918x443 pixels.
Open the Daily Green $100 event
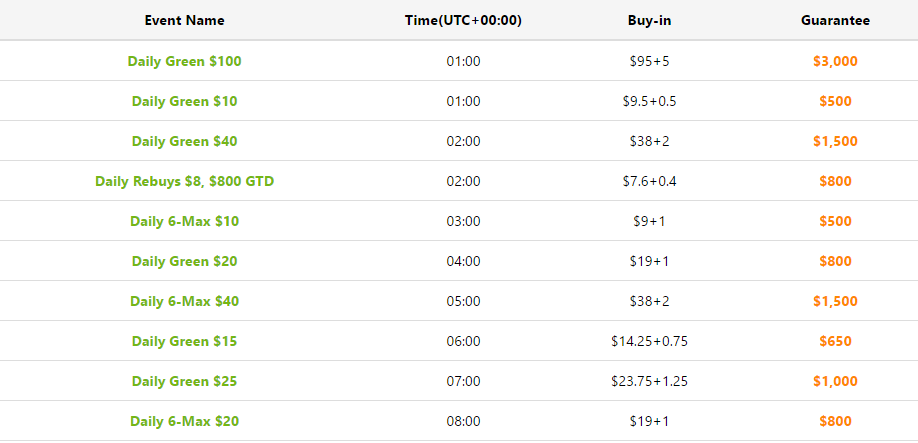[x=184, y=61]
